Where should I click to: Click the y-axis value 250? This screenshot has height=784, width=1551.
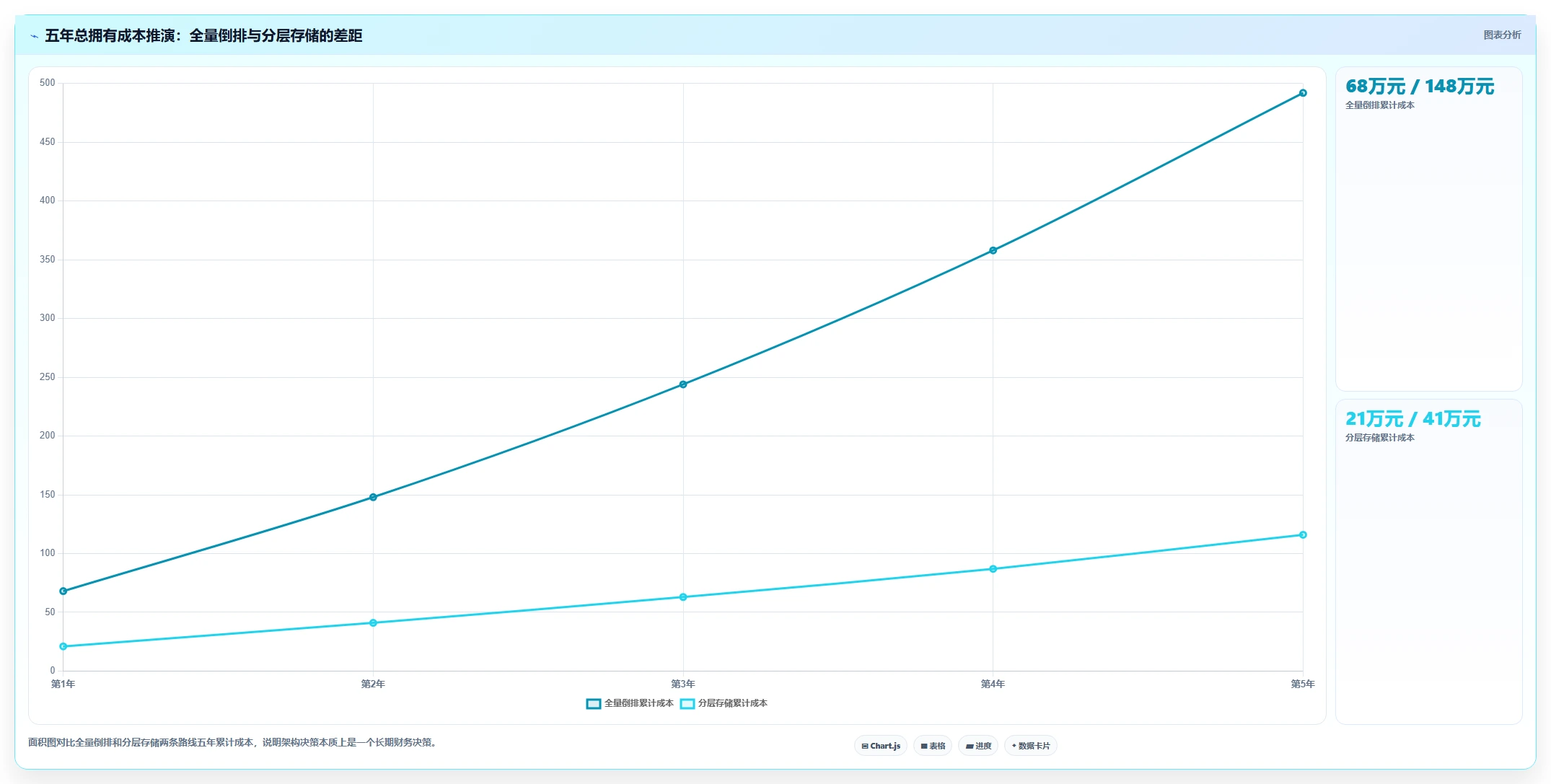[48, 377]
